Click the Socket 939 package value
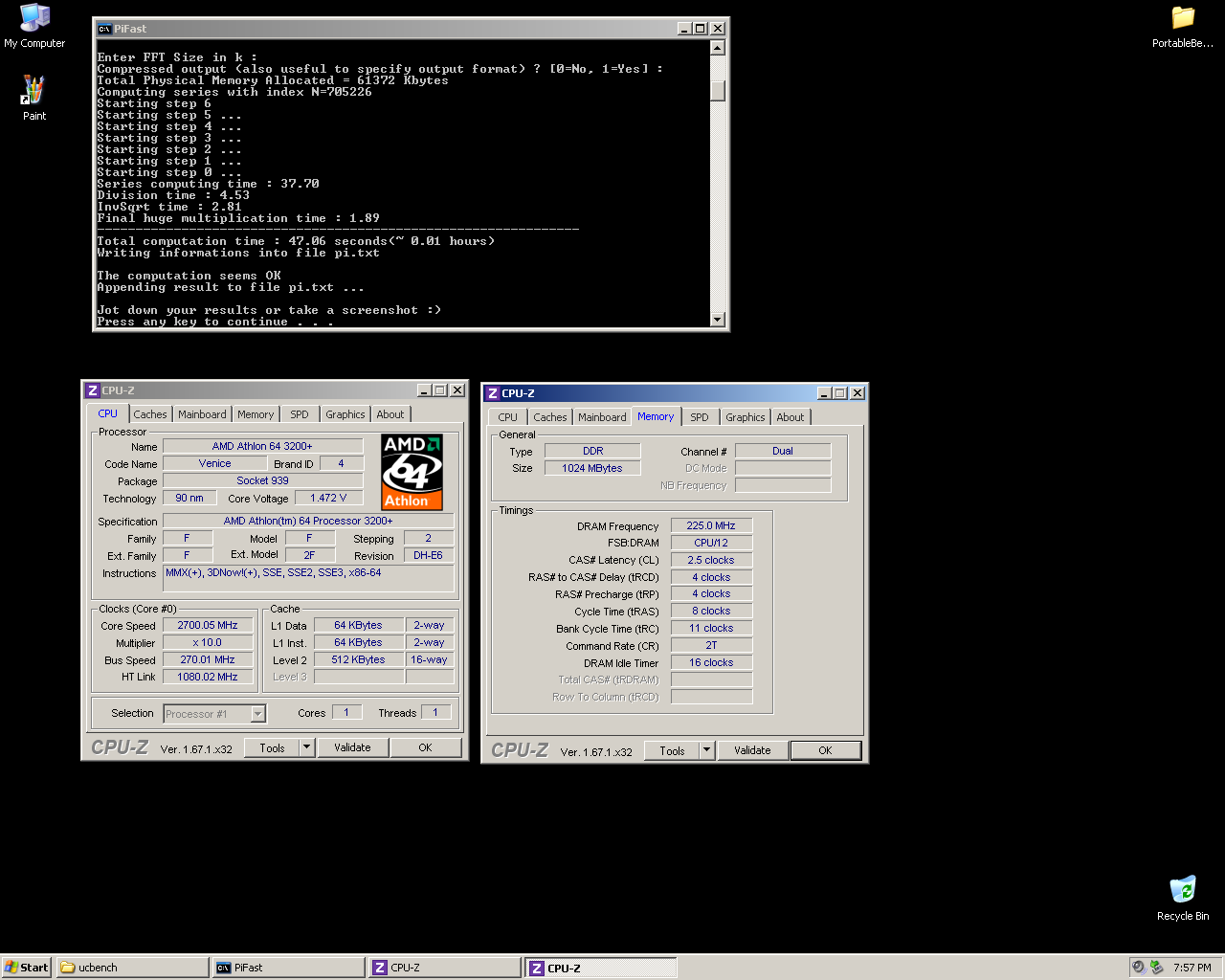This screenshot has width=1225, height=980. pyautogui.click(x=262, y=480)
